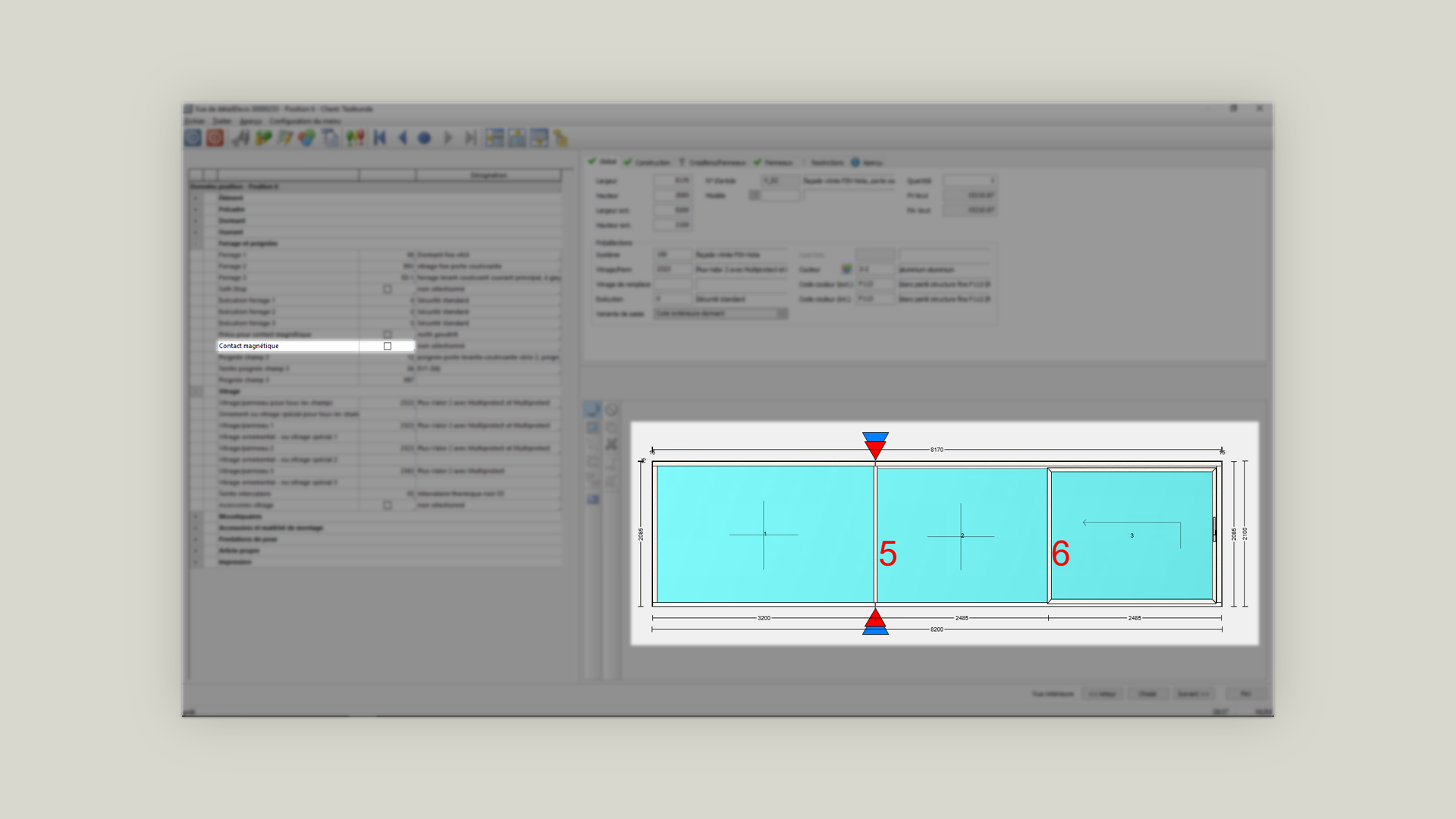Click the << retour button
Screen dimensions: 1456x819
[1102, 694]
